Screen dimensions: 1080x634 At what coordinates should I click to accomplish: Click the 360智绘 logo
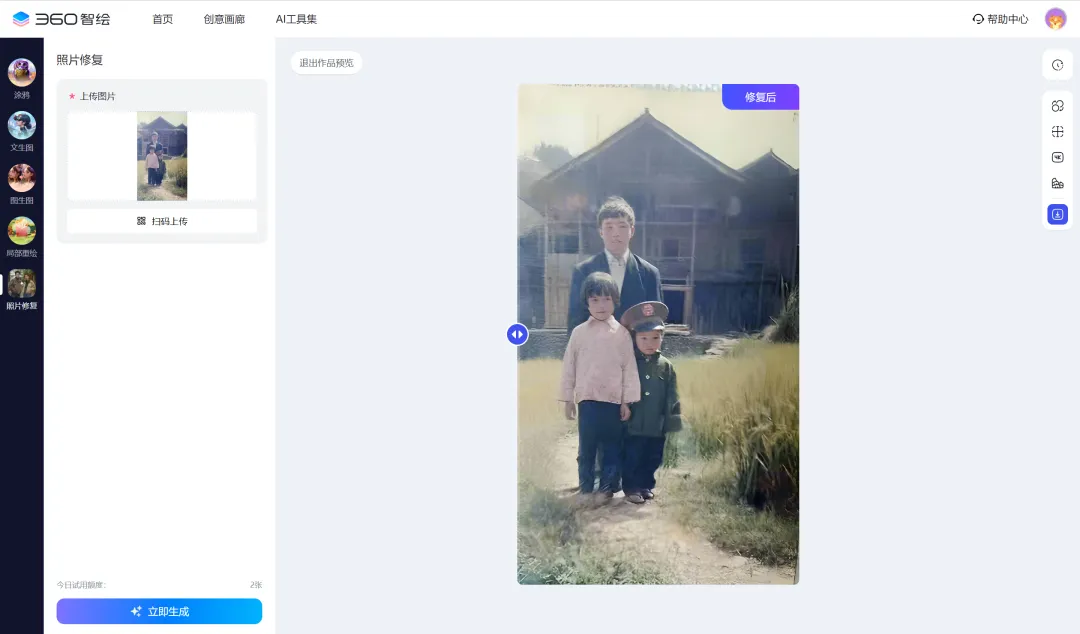pyautogui.click(x=62, y=19)
